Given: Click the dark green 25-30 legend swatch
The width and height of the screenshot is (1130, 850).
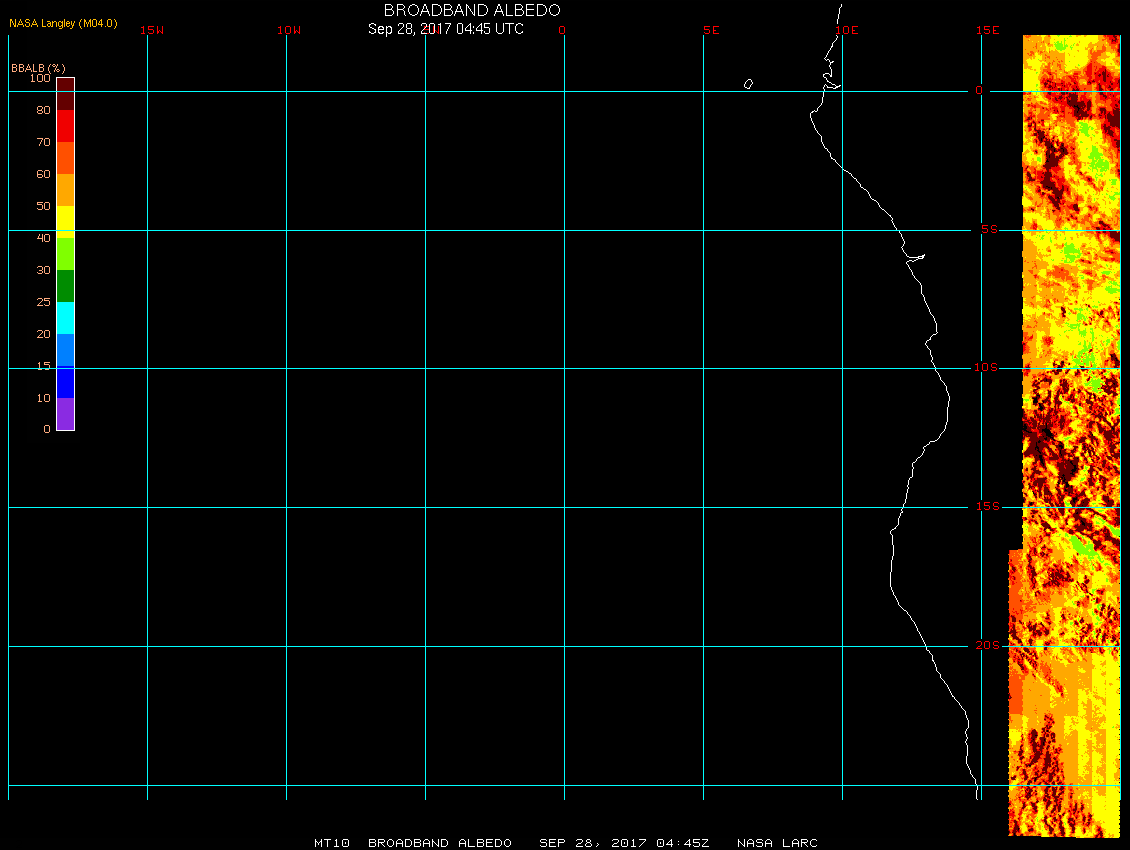Looking at the screenshot, I should 66,285.
